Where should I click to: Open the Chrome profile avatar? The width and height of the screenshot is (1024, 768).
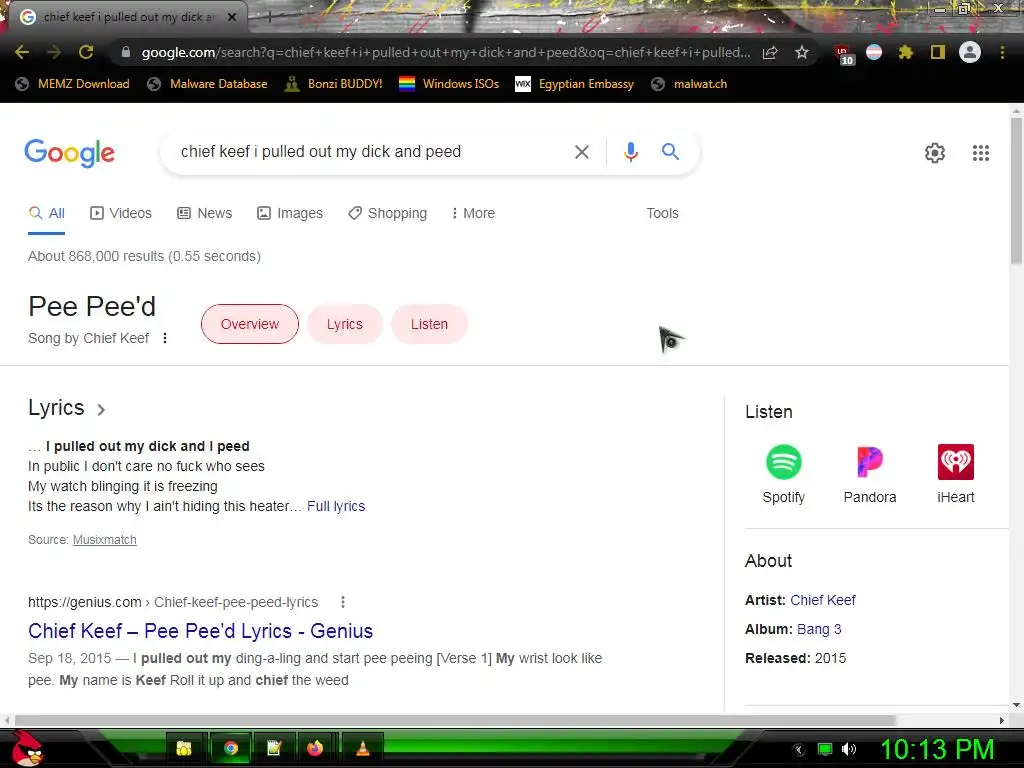tap(970, 52)
